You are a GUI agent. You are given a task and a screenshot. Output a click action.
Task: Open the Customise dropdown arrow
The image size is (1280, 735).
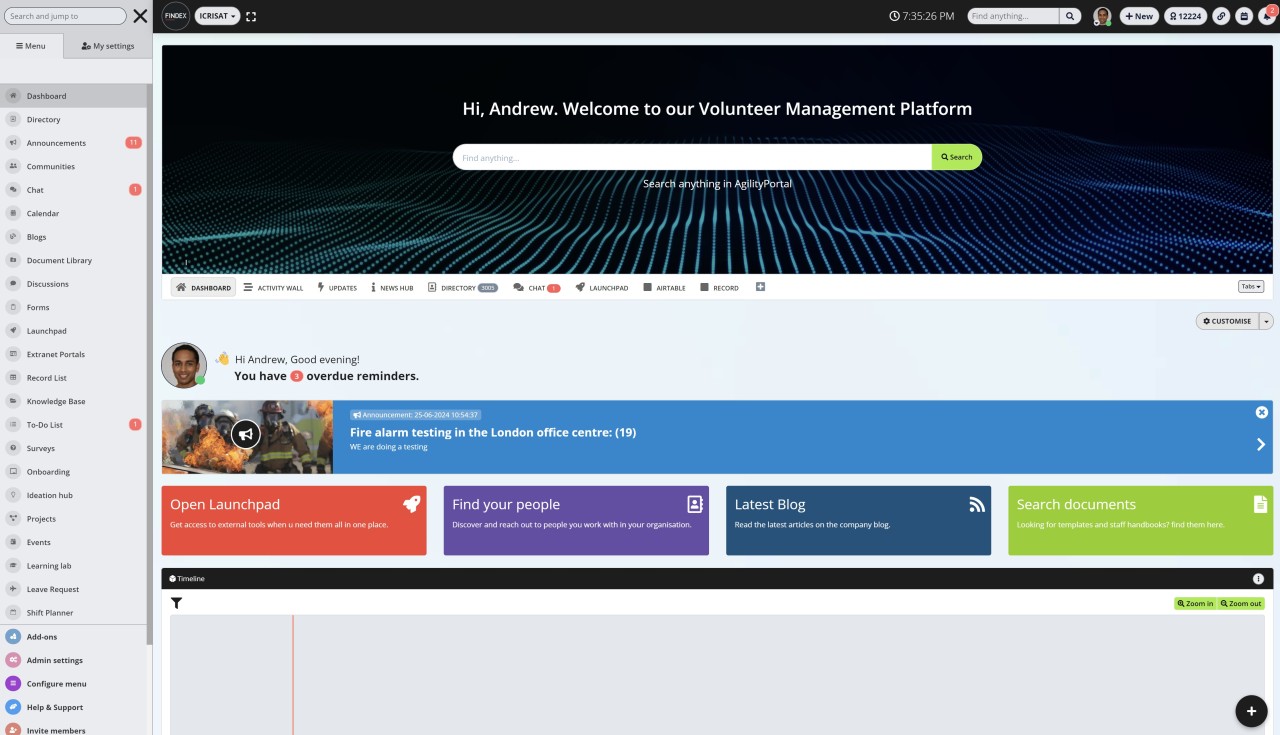point(1267,320)
